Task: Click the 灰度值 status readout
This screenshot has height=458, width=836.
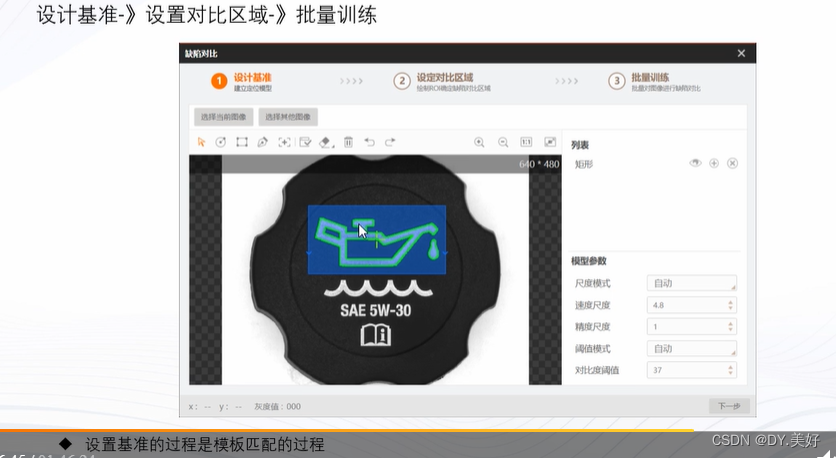Action: pyautogui.click(x=277, y=406)
